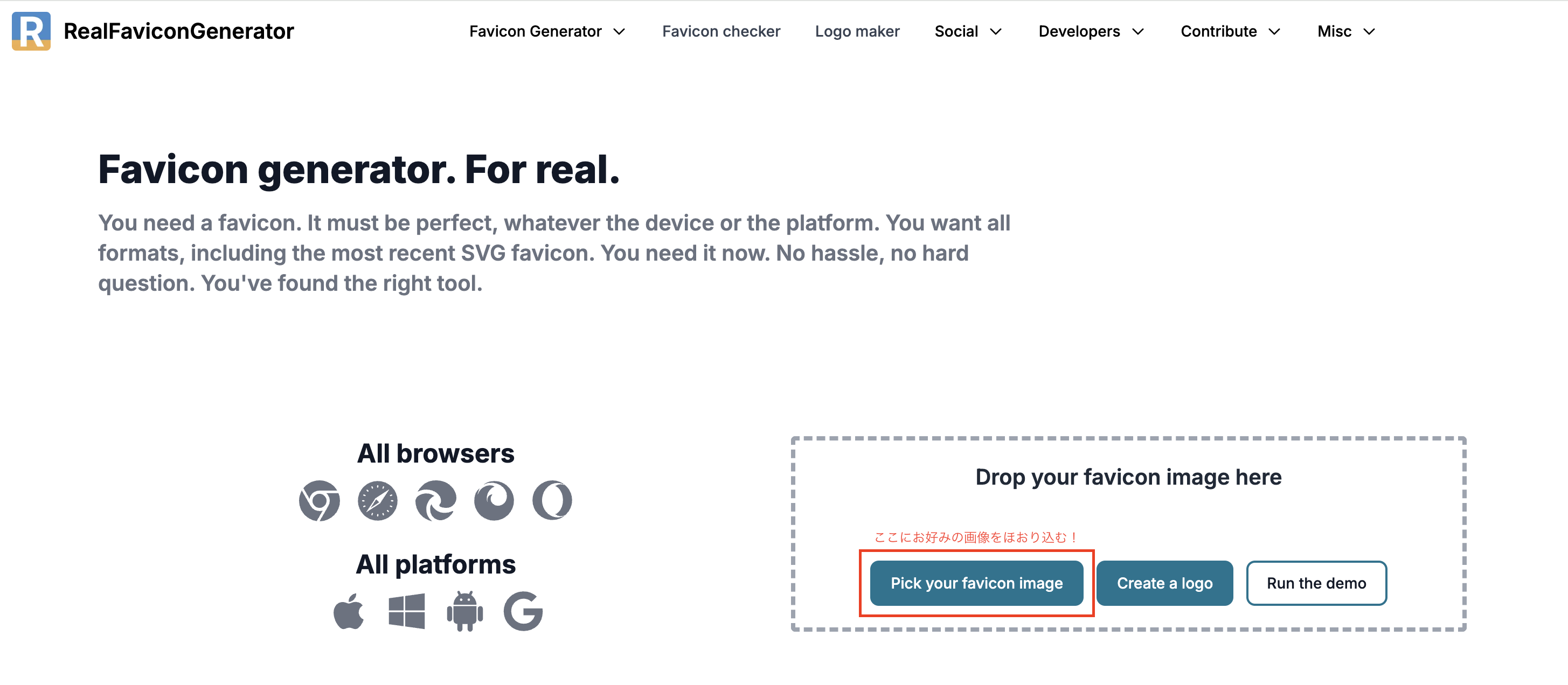
Task: Go to Favicon checker page
Action: [721, 31]
